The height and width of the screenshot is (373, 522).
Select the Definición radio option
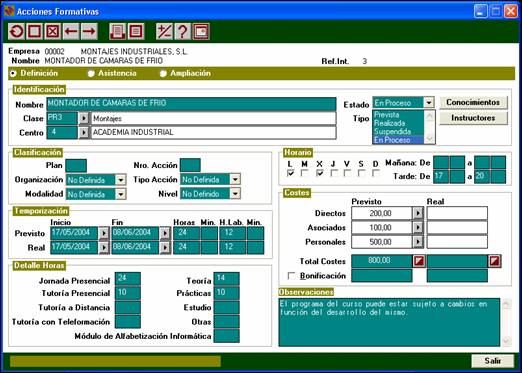coord(13,73)
